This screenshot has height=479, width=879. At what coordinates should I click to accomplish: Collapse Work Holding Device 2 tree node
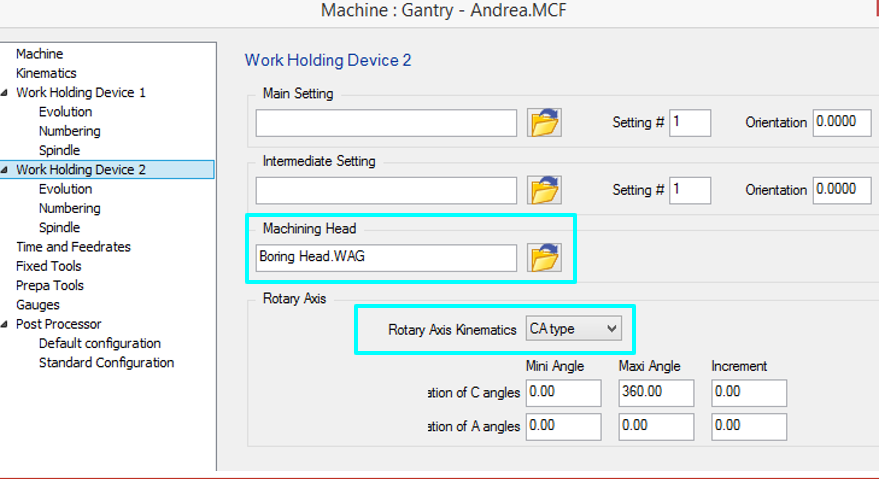(7, 170)
